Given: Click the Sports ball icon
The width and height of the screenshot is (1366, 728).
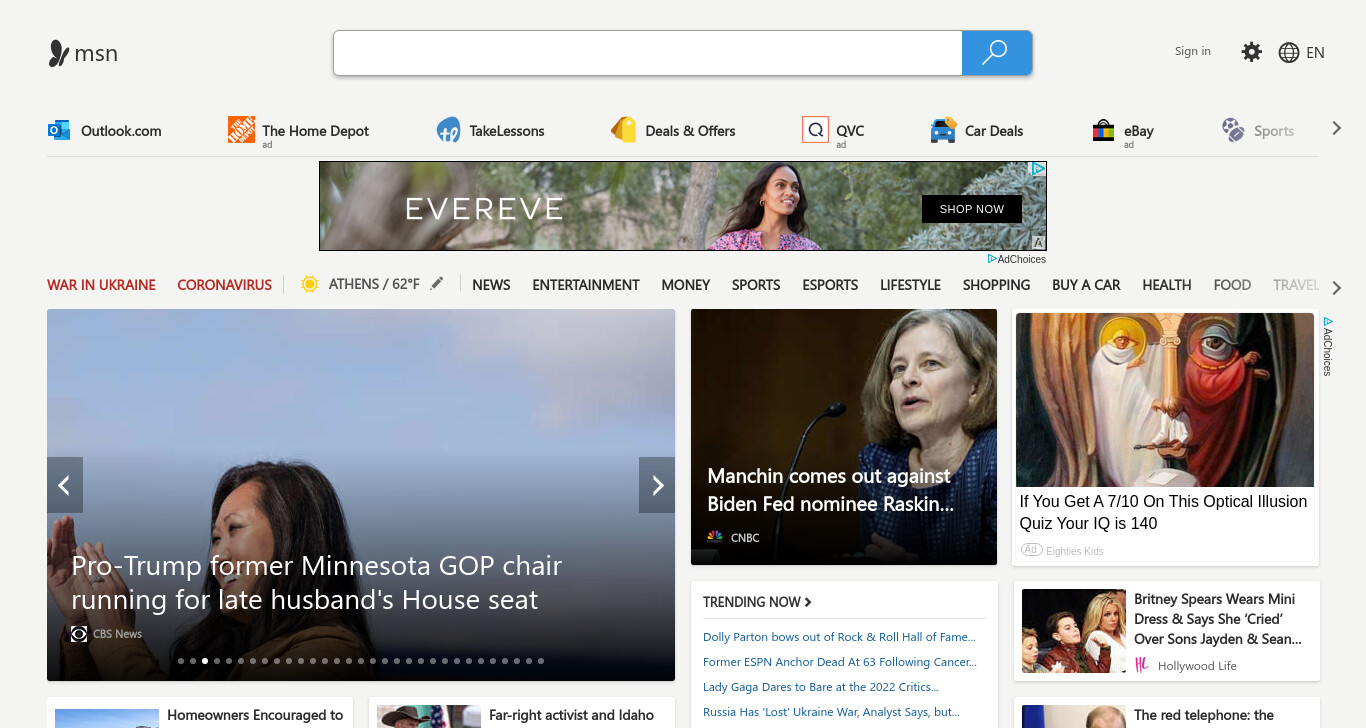Looking at the screenshot, I should 1233,129.
